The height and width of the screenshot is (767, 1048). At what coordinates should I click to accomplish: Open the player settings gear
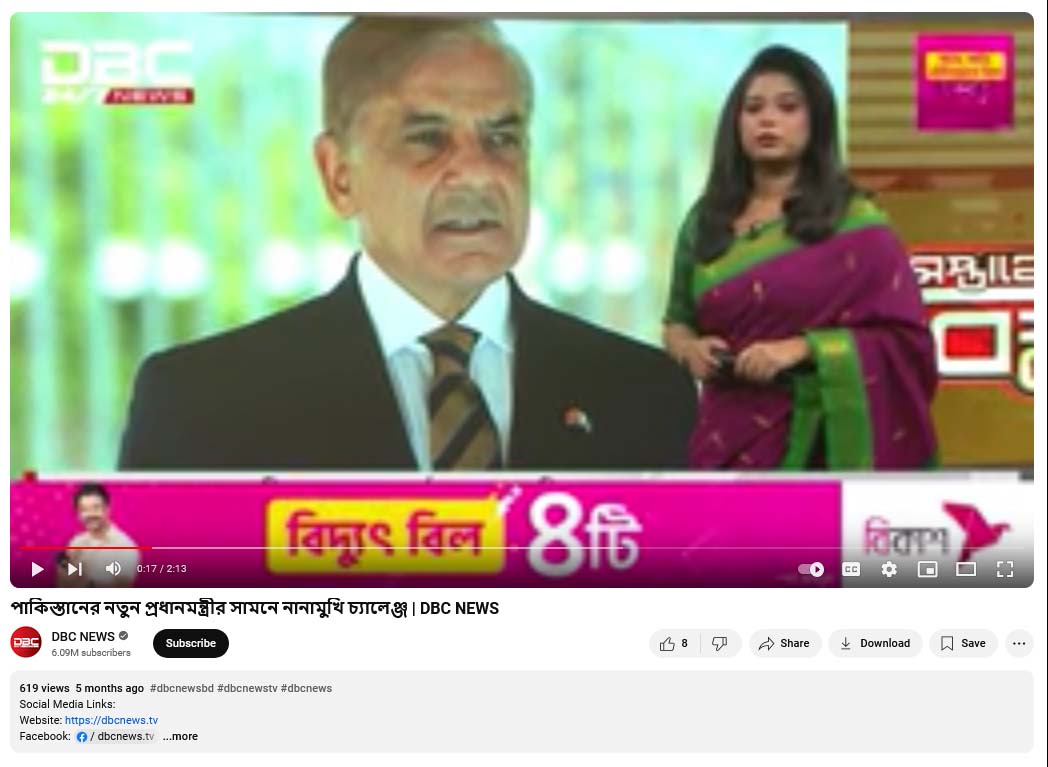(x=889, y=569)
